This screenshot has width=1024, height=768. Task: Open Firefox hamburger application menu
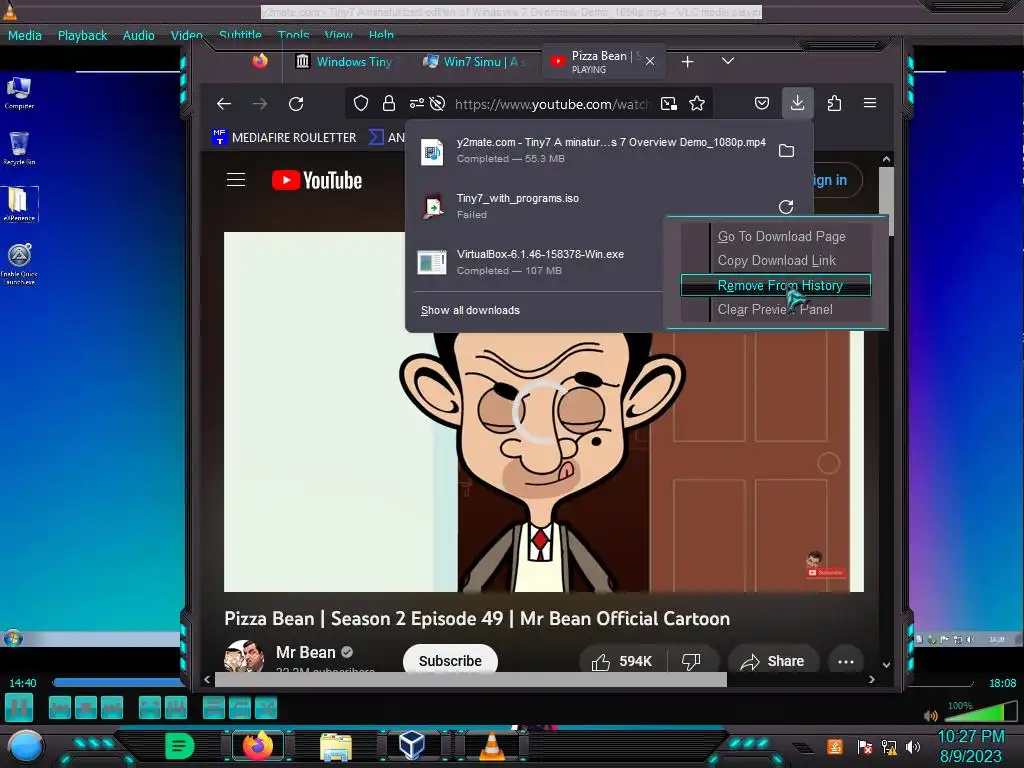870,103
